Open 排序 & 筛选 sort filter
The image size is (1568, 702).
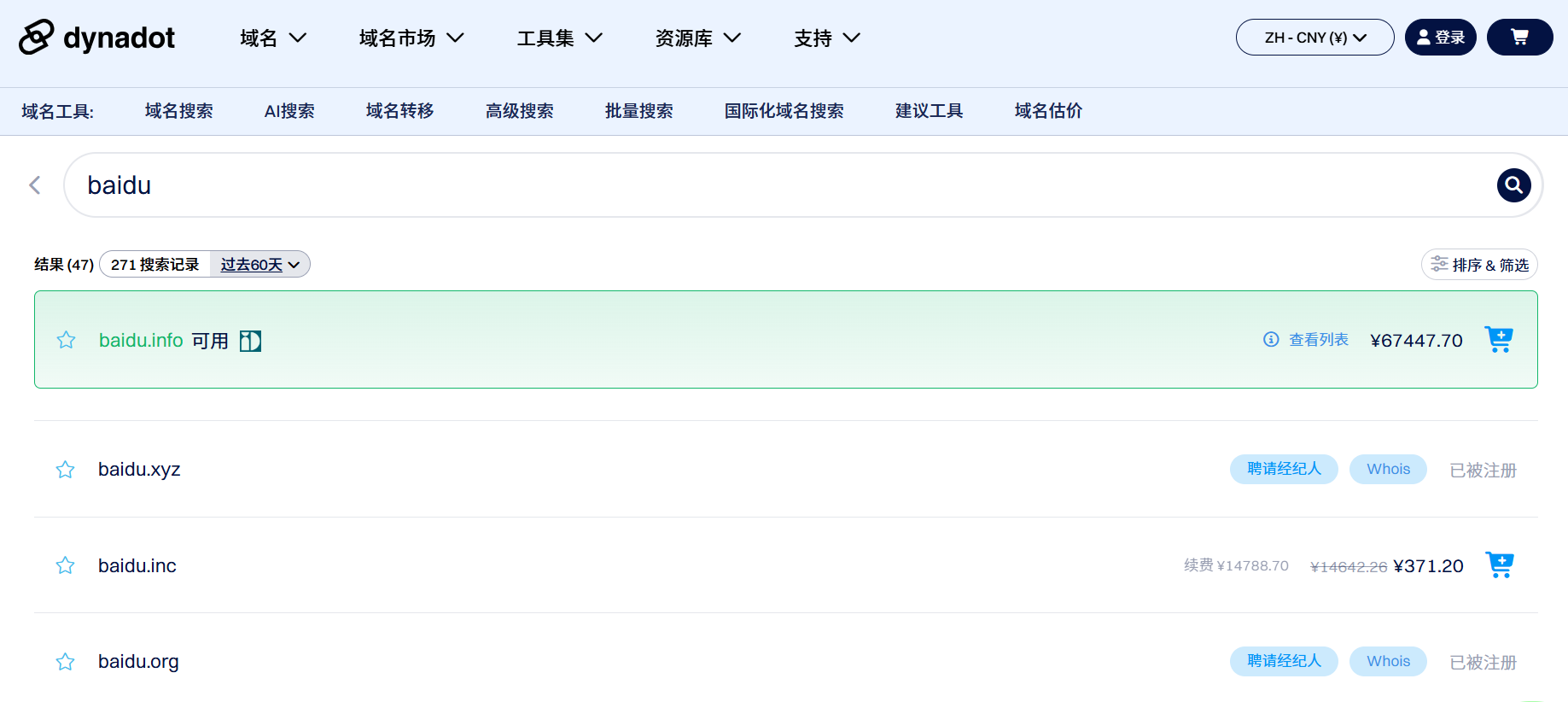[1479, 265]
